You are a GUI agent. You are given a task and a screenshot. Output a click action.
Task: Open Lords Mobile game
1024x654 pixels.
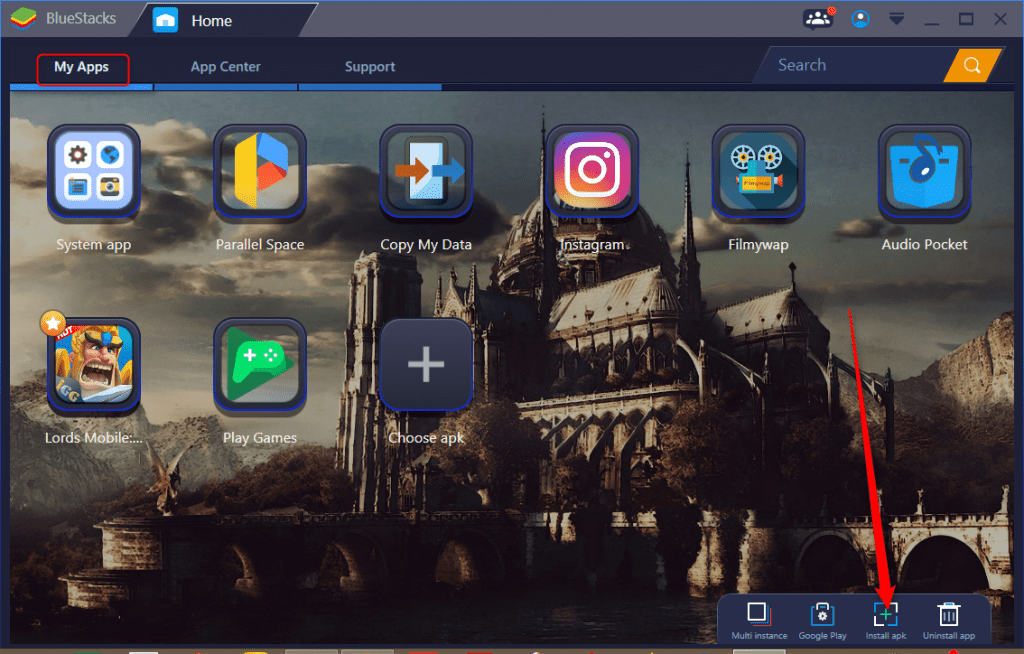tap(93, 365)
